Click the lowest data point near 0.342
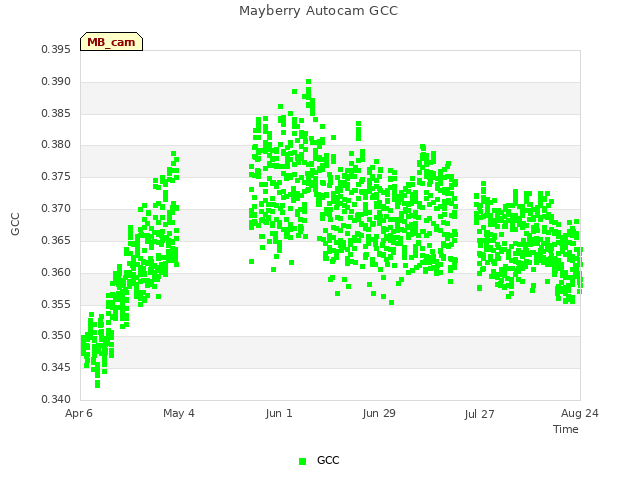Viewport: 640px width, 480px height. 98,384
